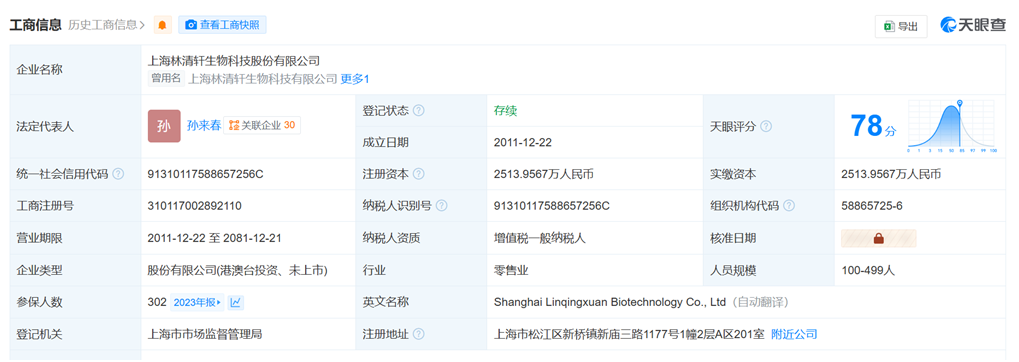Screen dimensions: 1019x362
Task: Select 存续 registration status
Action: click(x=506, y=110)
